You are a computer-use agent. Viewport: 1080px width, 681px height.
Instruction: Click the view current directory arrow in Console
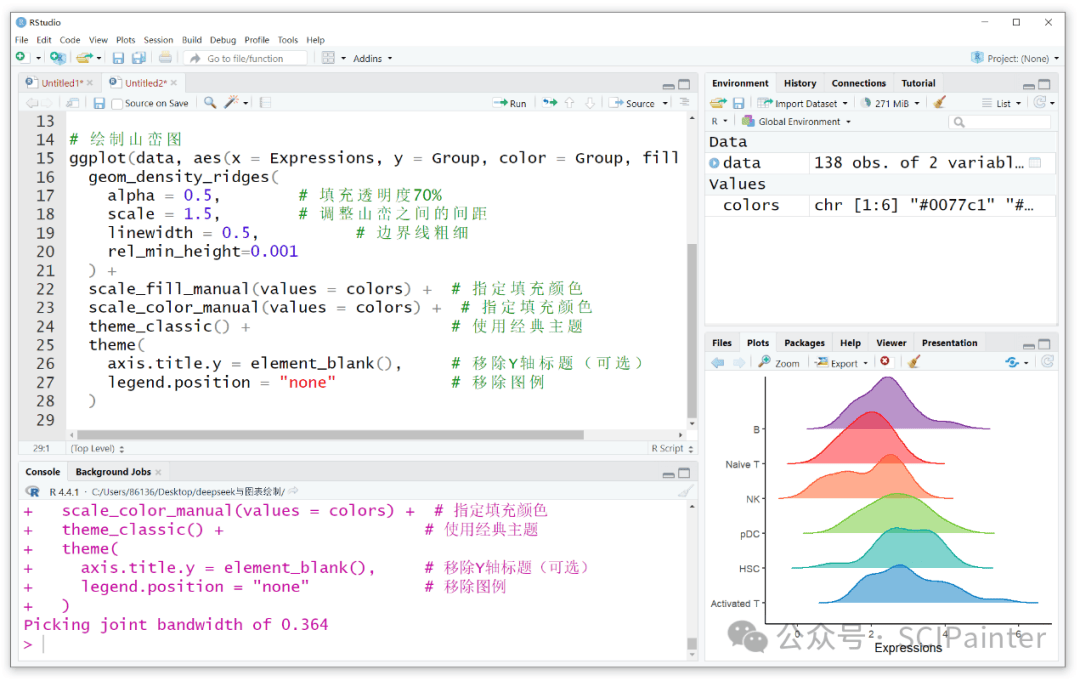293,491
